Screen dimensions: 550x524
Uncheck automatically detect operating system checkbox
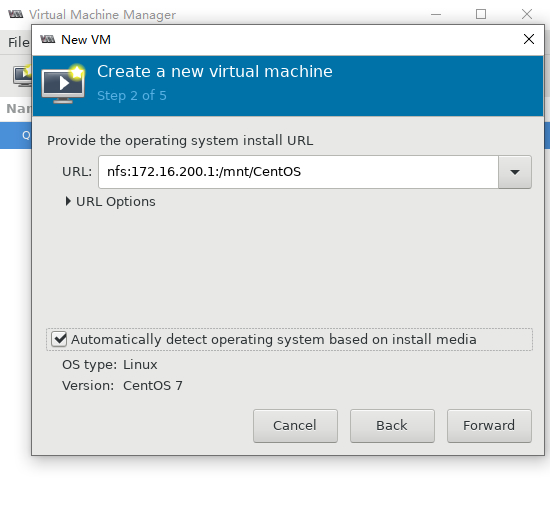point(59,339)
